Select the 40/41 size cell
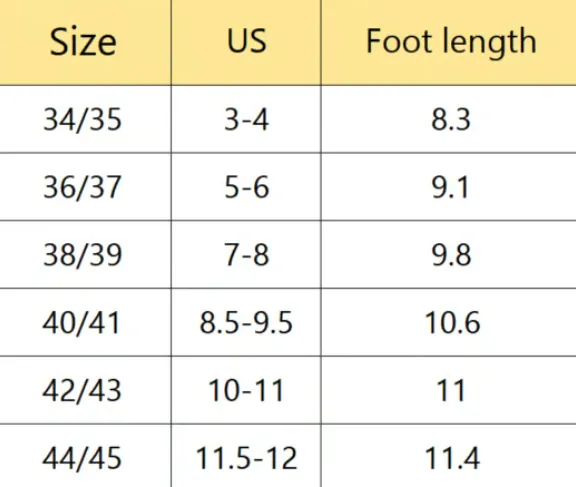 85,322
